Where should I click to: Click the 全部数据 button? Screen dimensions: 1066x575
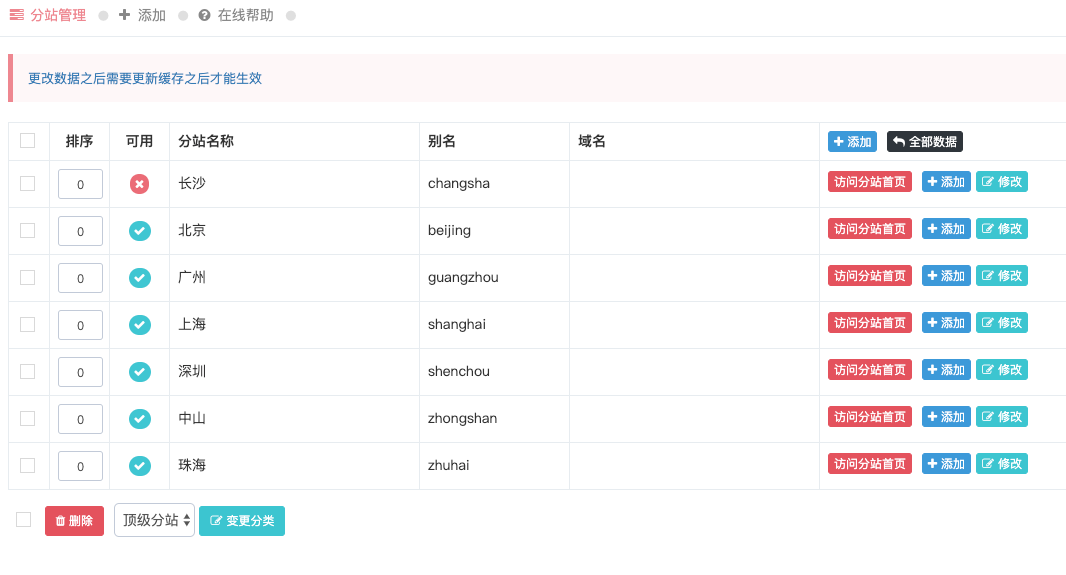(925, 141)
